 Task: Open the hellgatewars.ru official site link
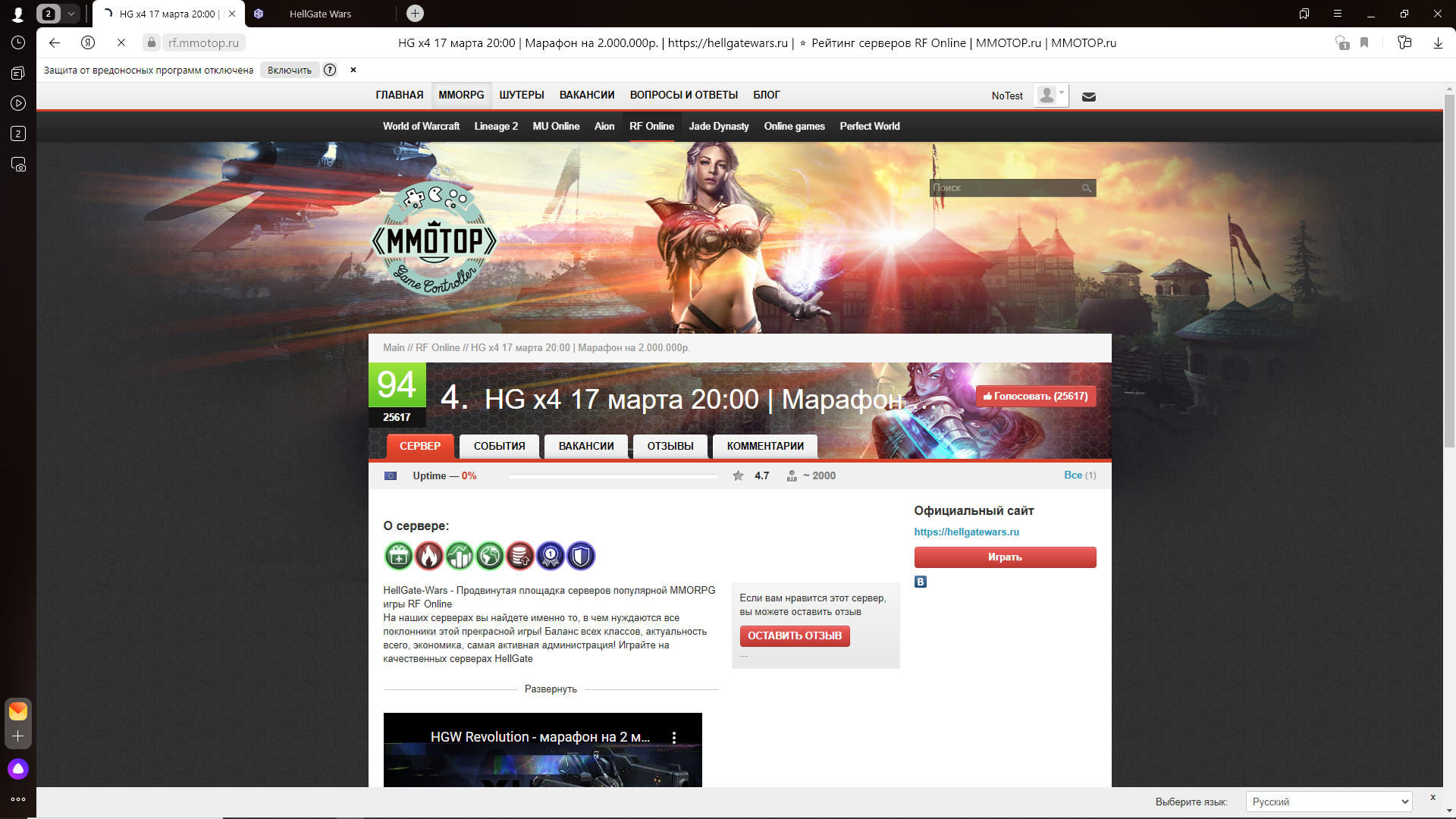coord(966,532)
